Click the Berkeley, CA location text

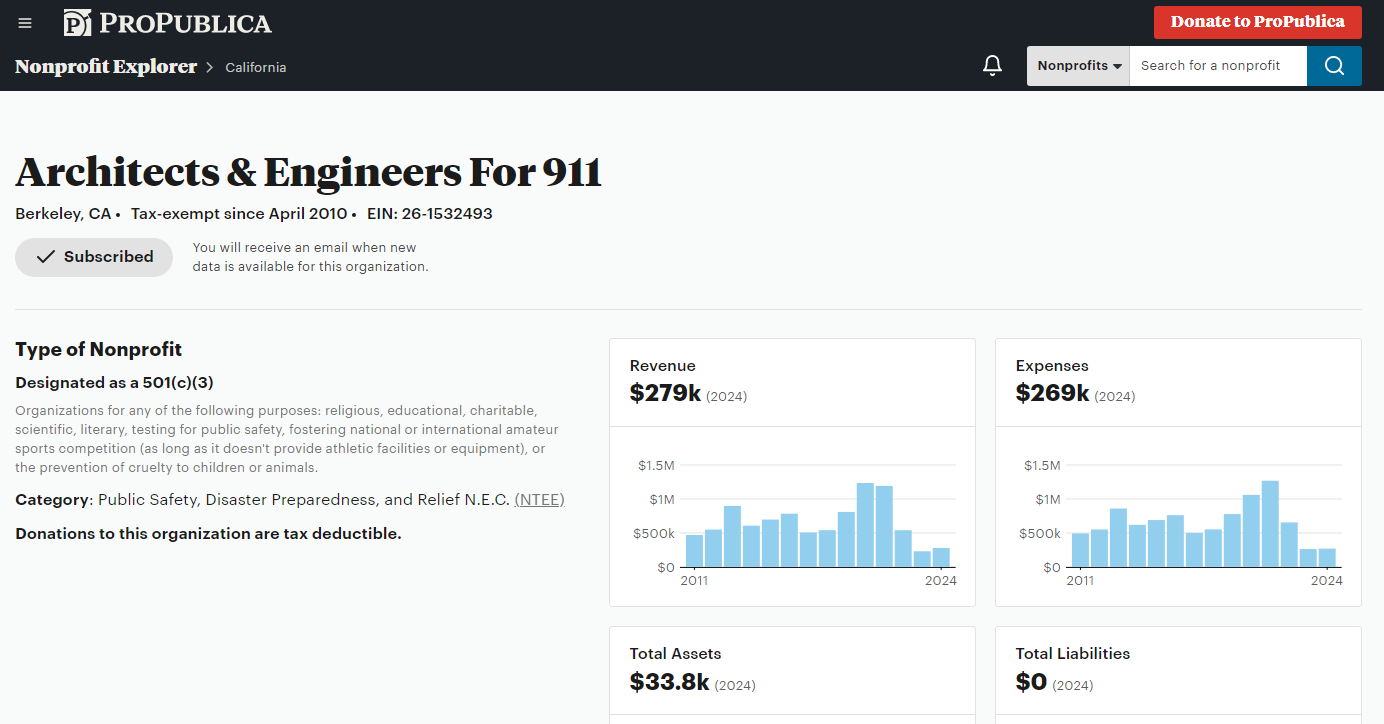click(63, 214)
